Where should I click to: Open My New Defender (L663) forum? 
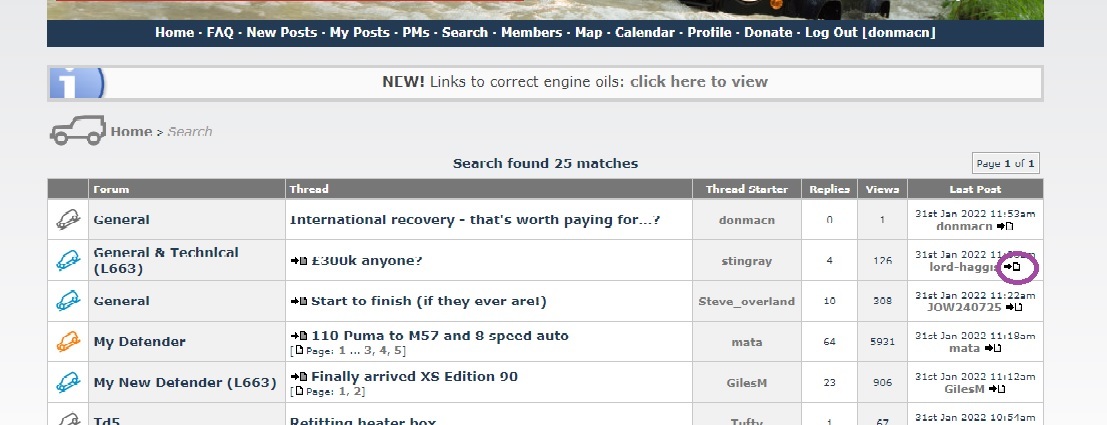pos(185,383)
